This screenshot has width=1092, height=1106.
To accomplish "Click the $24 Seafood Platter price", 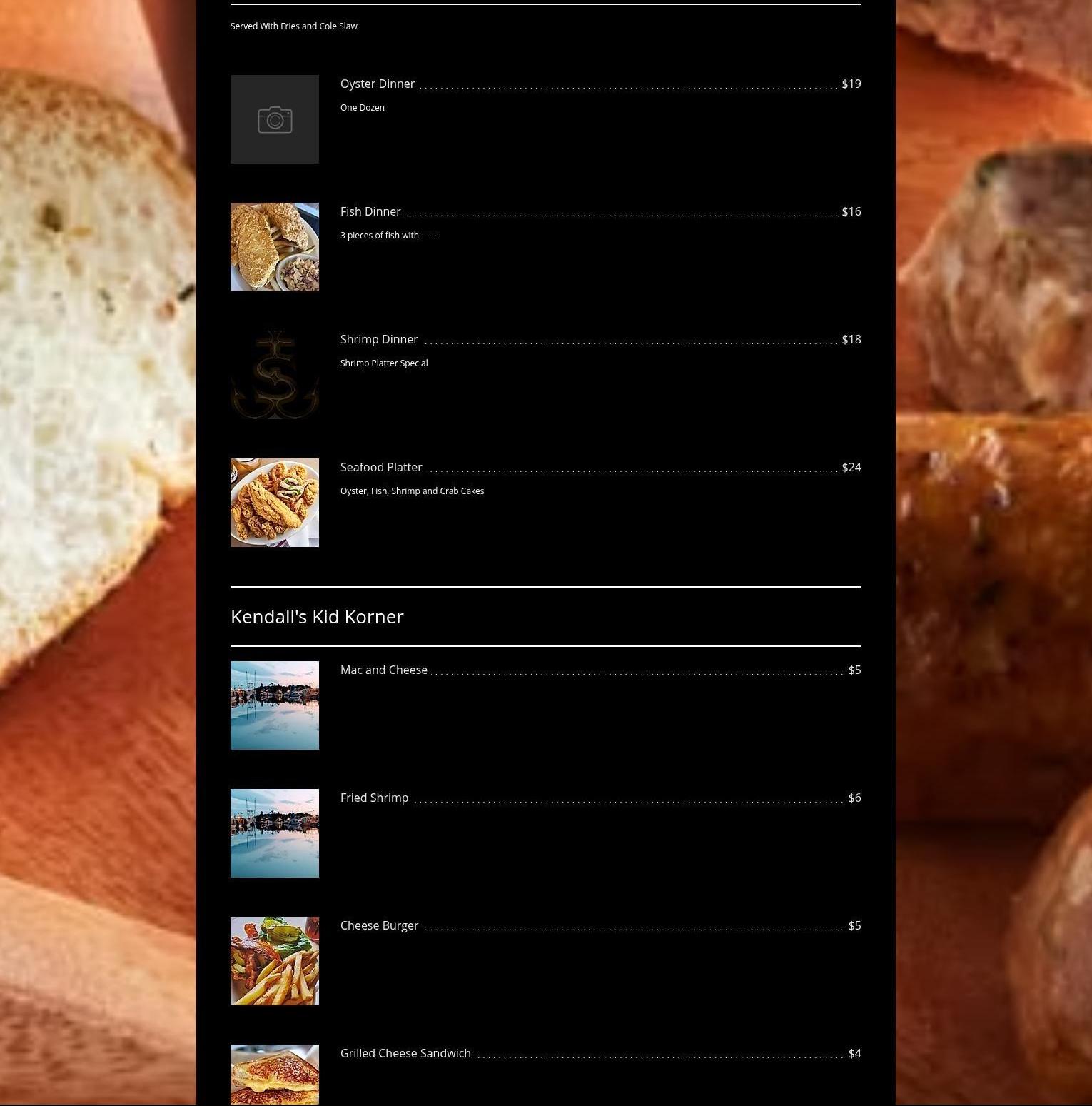I will coord(851,467).
